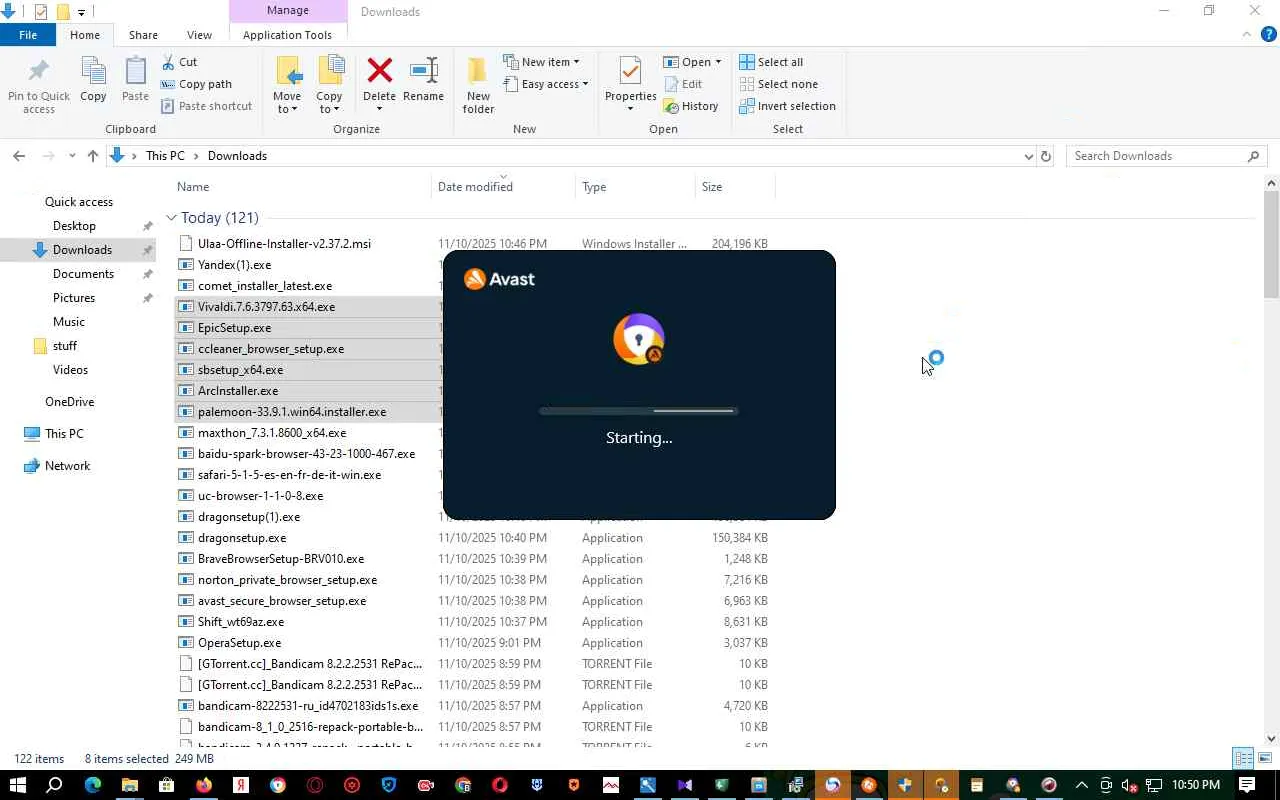Expand the Open button dropdown arrow
Viewport: 1280px width, 800px height.
718,62
